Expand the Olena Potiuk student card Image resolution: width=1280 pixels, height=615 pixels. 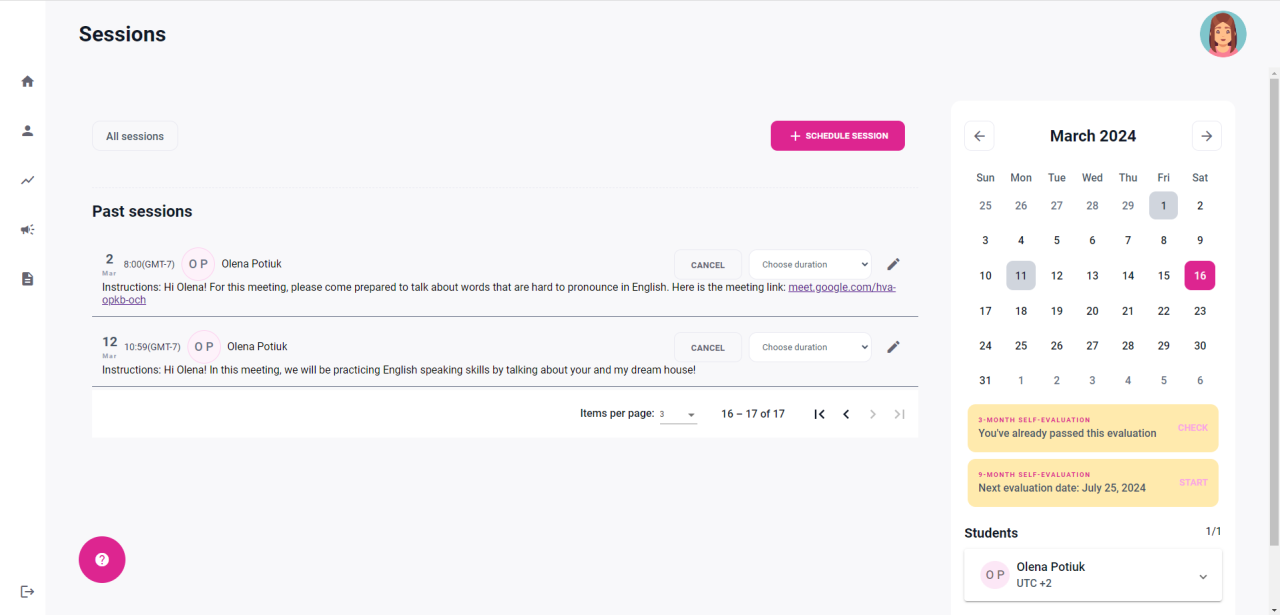coord(1203,576)
